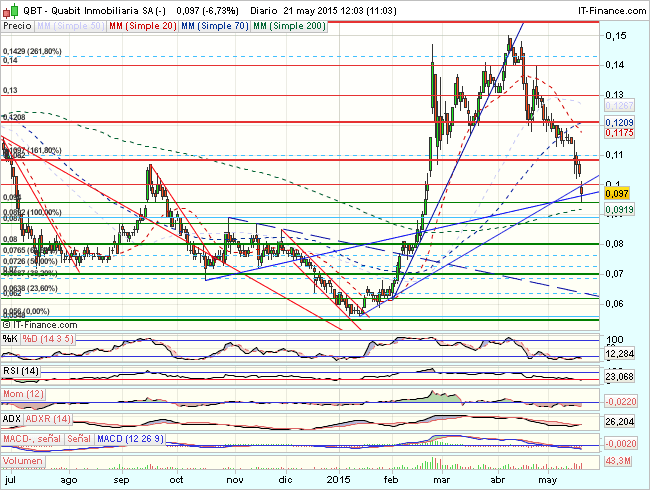Click the 0,1208 resistance level label
The height and width of the screenshot is (490, 650).
pyautogui.click(x=14, y=117)
